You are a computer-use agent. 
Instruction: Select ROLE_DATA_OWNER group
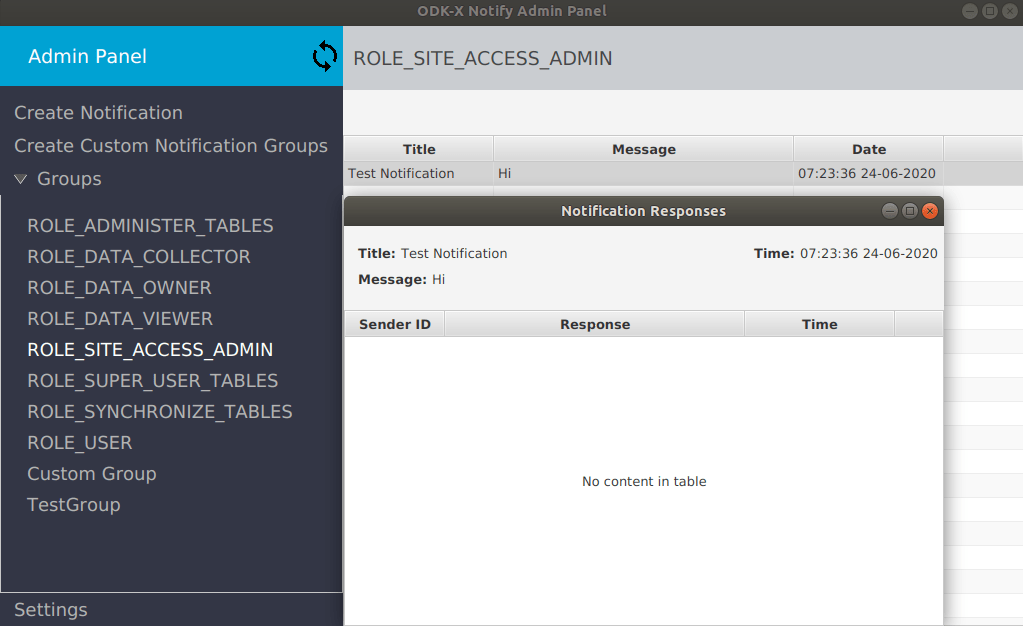click(119, 288)
